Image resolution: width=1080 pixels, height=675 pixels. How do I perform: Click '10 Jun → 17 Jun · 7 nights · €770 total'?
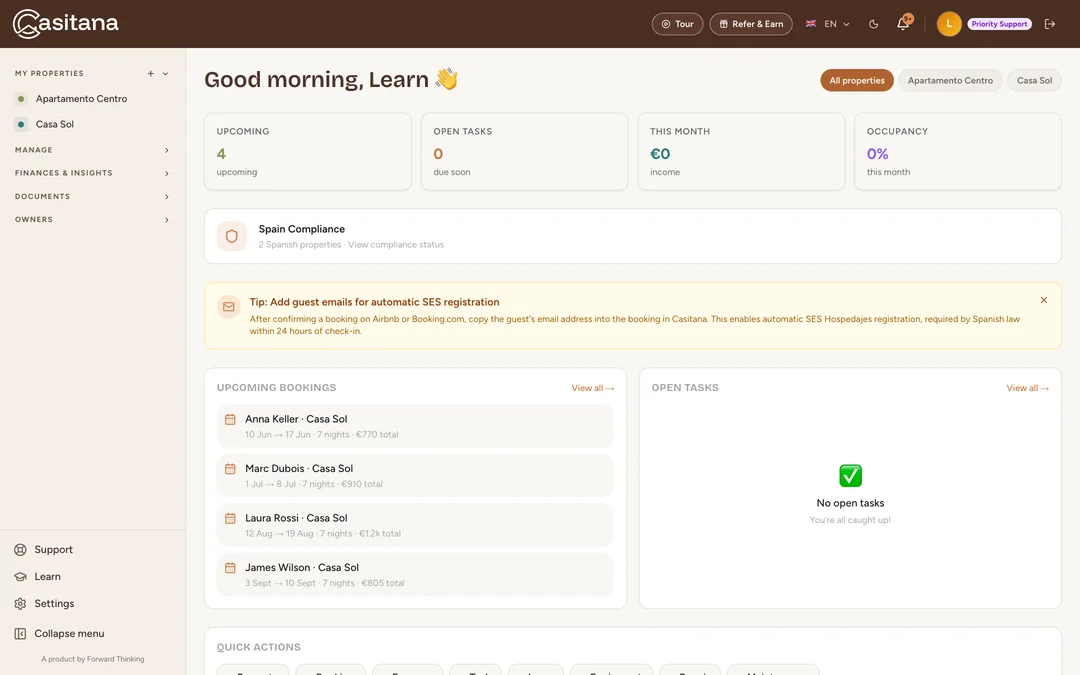(x=322, y=435)
